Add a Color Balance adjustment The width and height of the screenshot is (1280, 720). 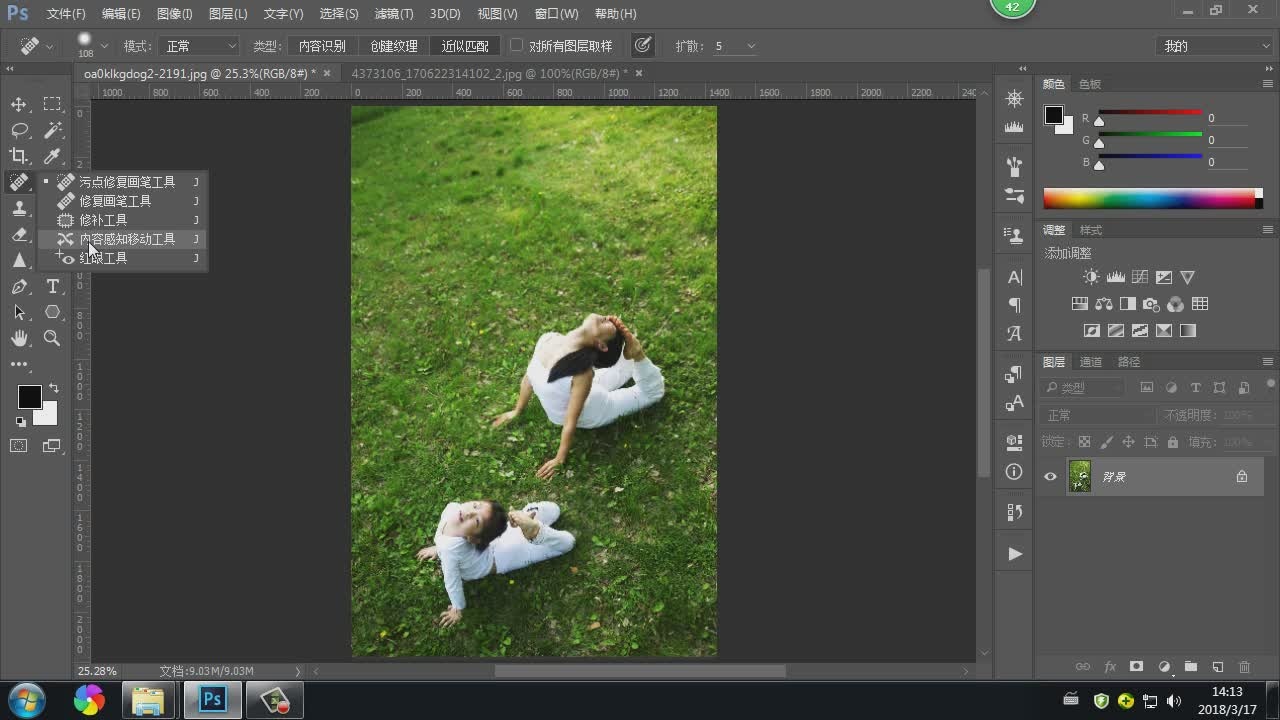pos(1104,304)
